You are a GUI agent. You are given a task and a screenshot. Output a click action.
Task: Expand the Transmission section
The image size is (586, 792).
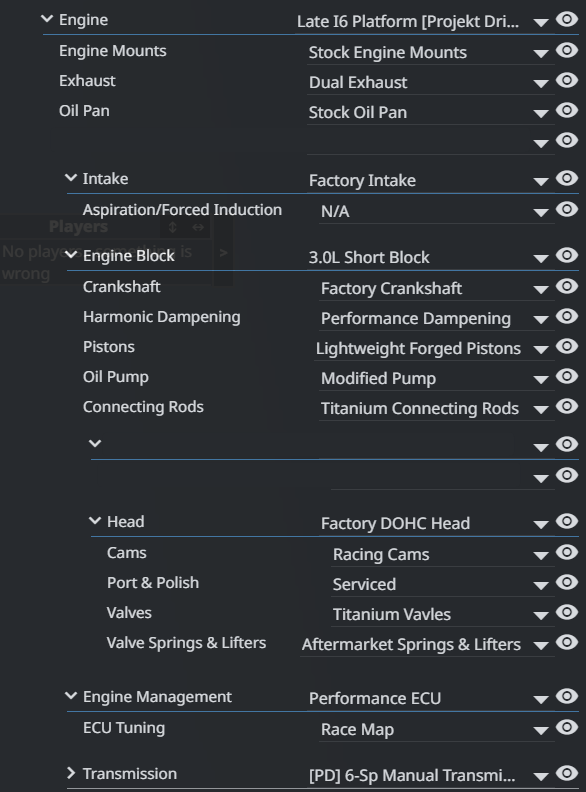pyautogui.click(x=71, y=773)
